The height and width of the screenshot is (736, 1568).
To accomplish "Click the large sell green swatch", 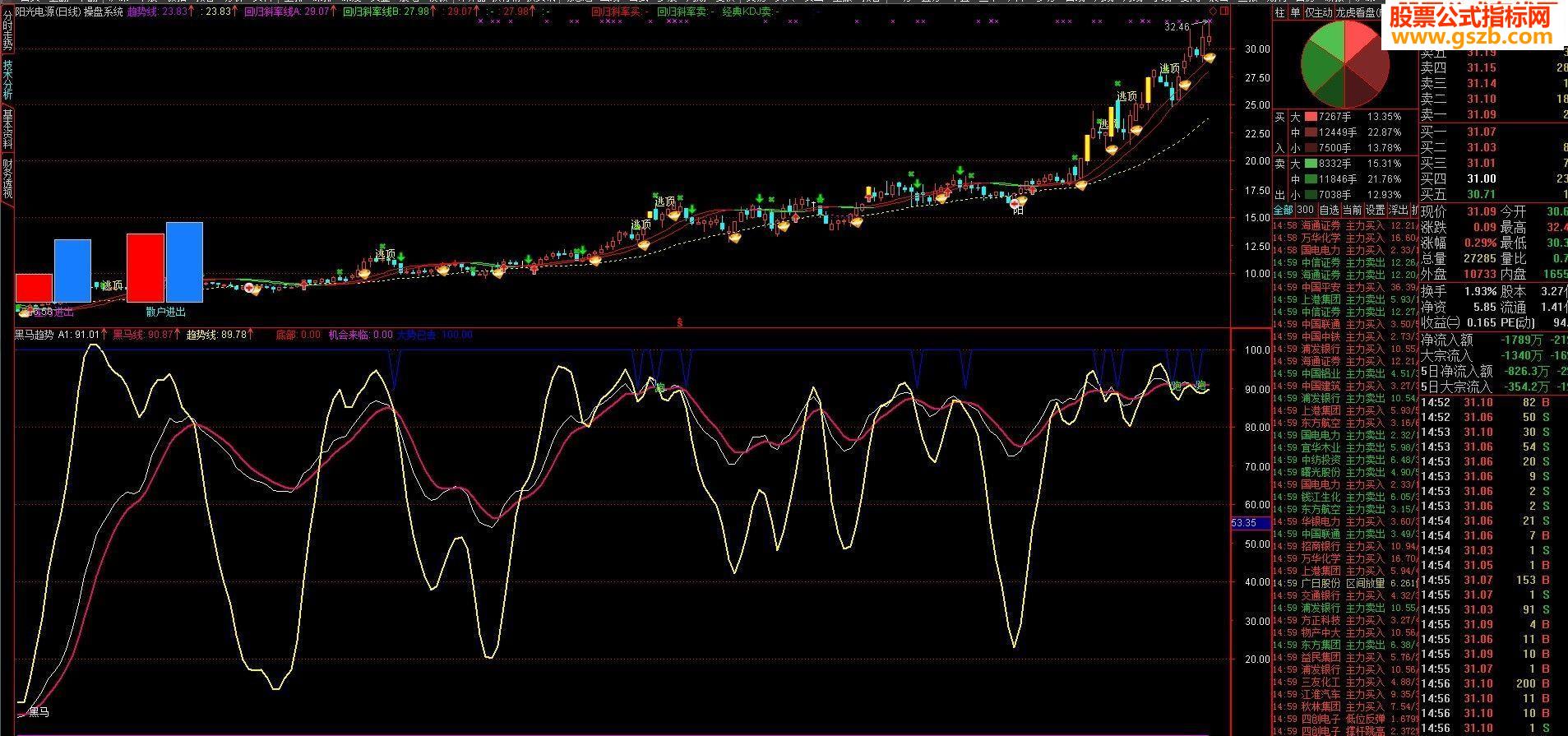I will tap(1311, 164).
